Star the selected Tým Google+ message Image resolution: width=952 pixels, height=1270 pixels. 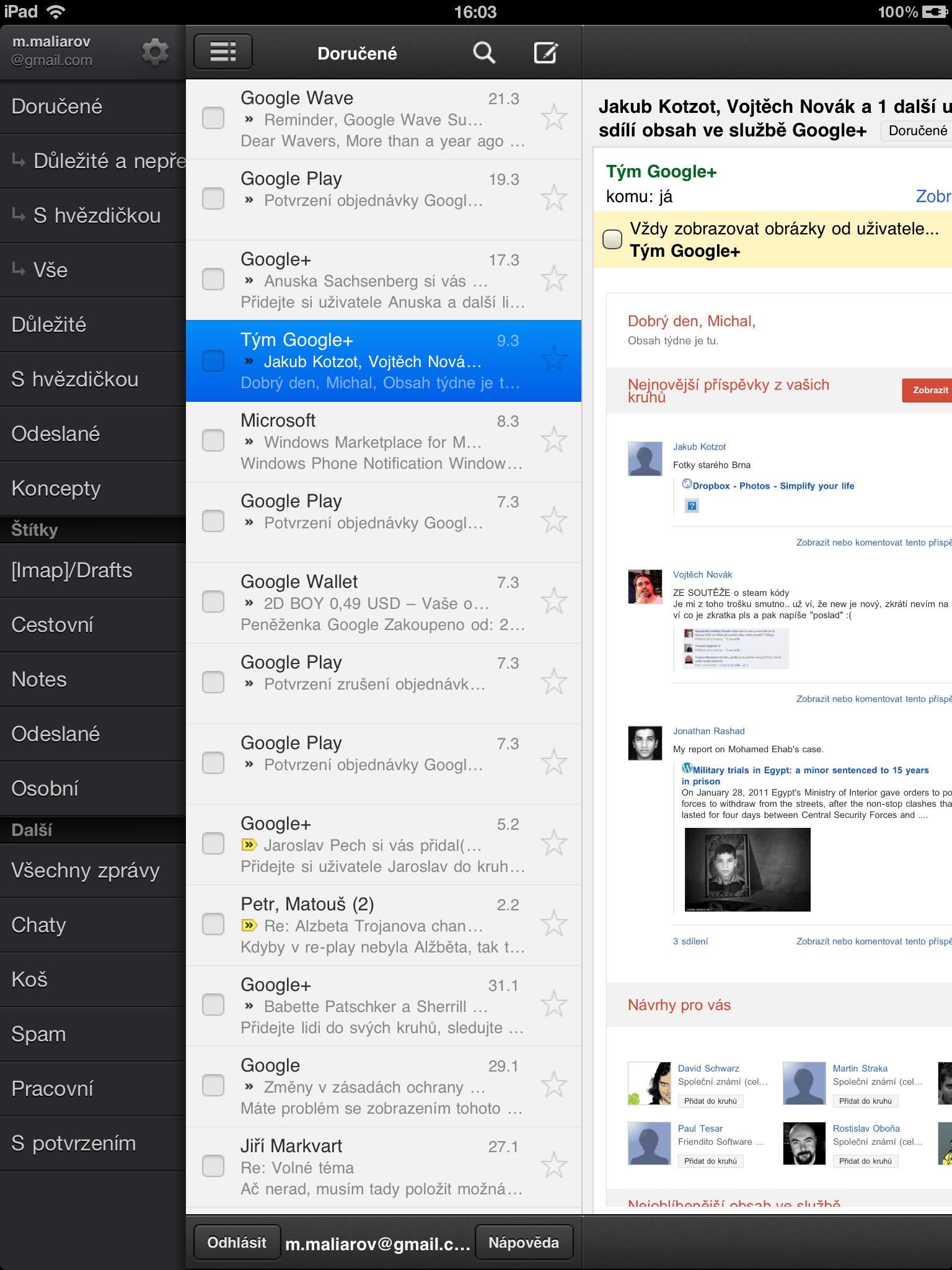point(554,360)
